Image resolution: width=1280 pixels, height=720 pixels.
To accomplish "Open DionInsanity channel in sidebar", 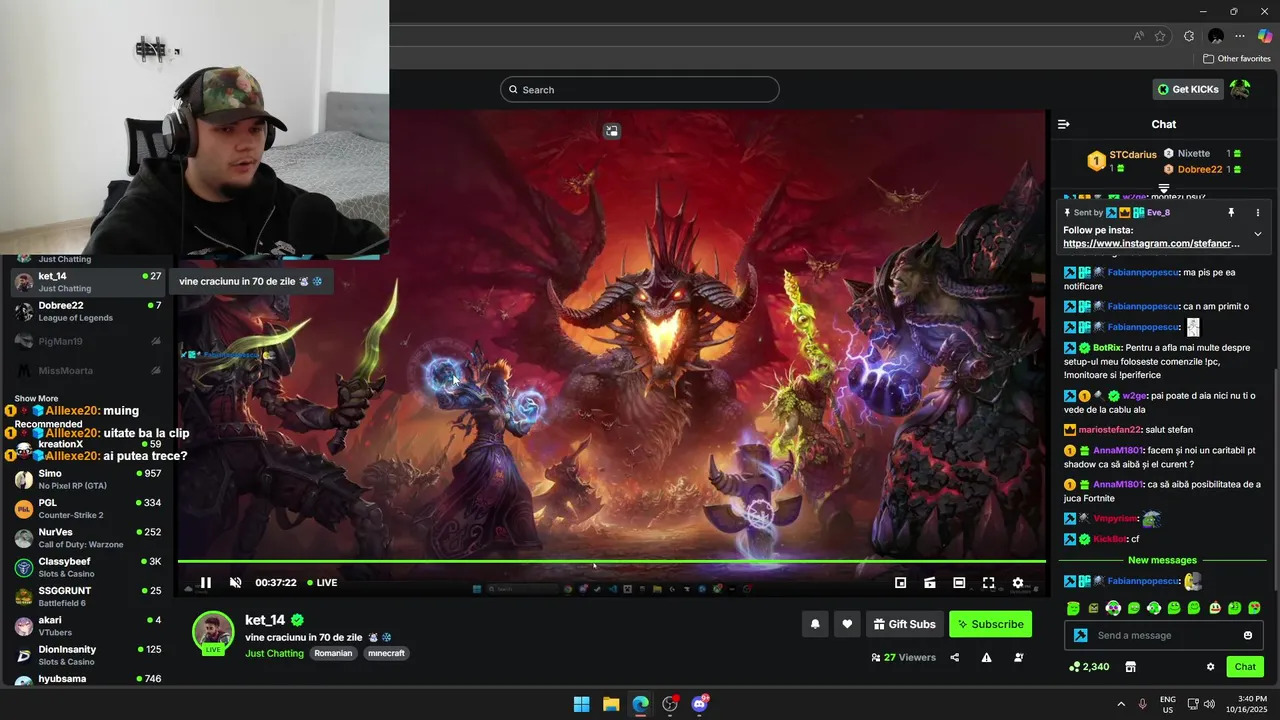I will [87, 655].
